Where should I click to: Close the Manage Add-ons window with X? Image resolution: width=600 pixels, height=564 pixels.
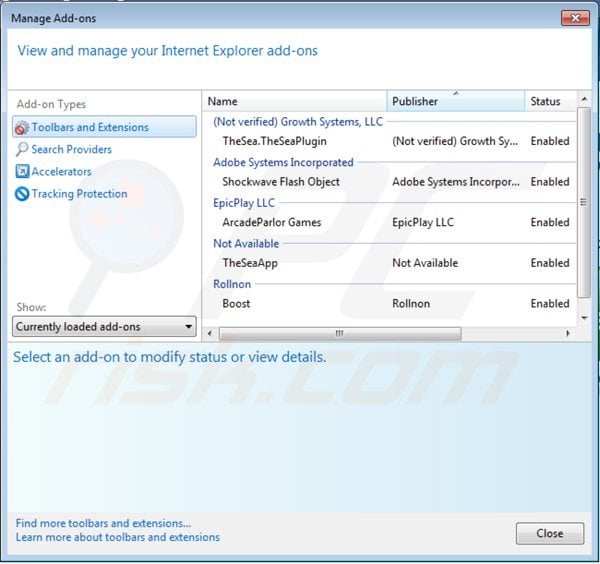pyautogui.click(x=575, y=18)
